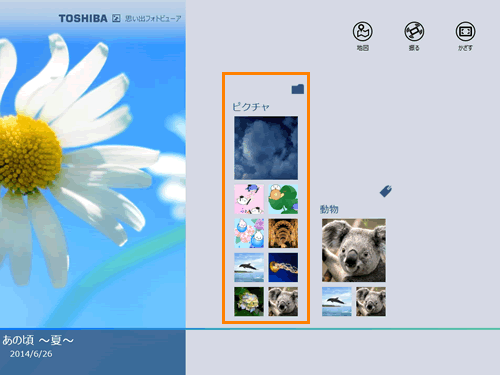Open the ピクチャ folder title

[251, 107]
